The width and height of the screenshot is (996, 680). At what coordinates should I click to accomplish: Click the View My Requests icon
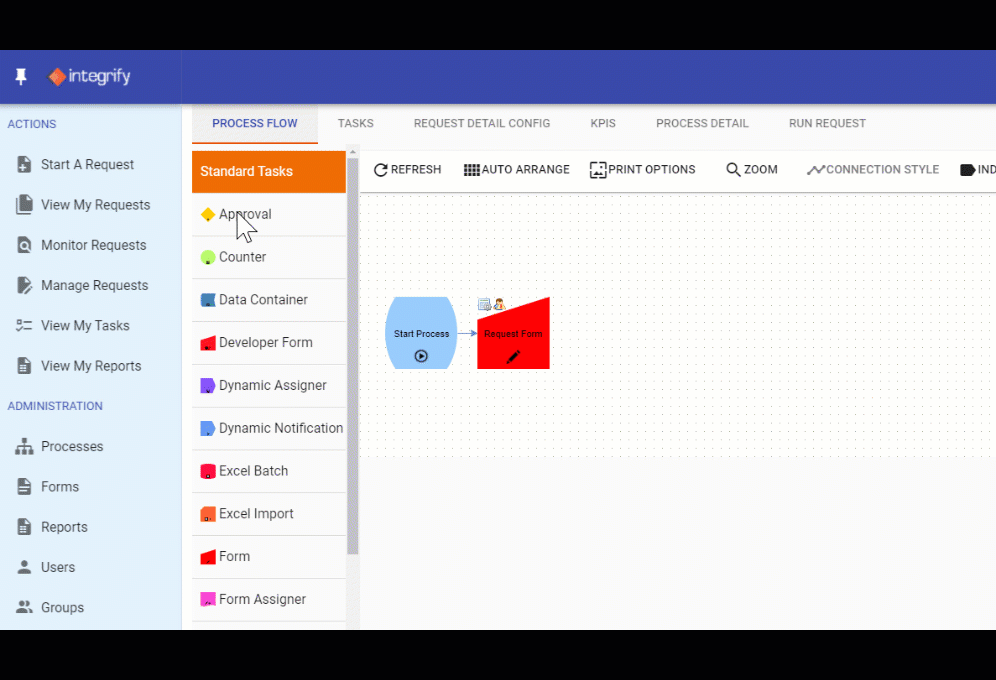(24, 204)
